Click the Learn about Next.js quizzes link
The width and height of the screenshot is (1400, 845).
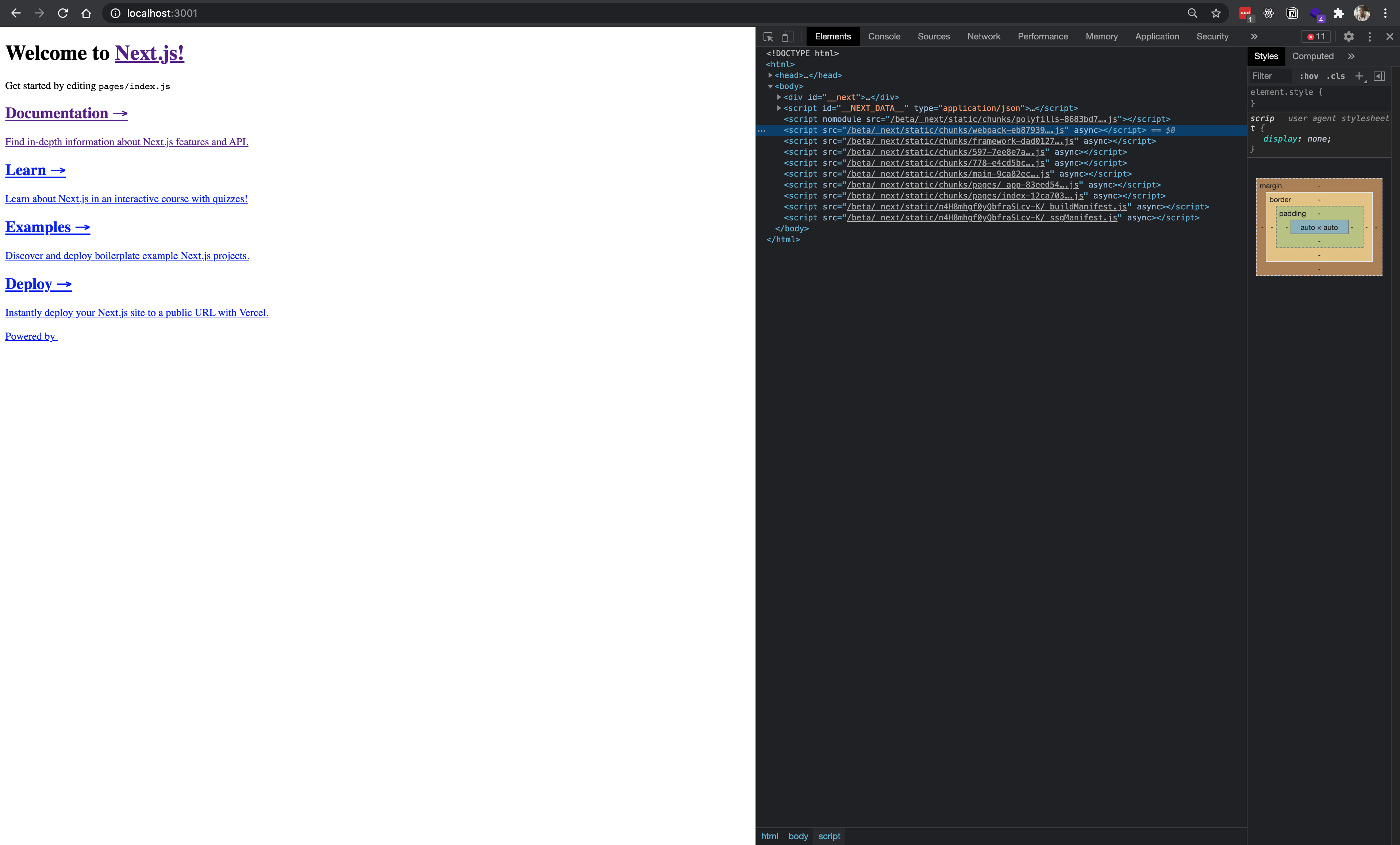[x=126, y=199]
